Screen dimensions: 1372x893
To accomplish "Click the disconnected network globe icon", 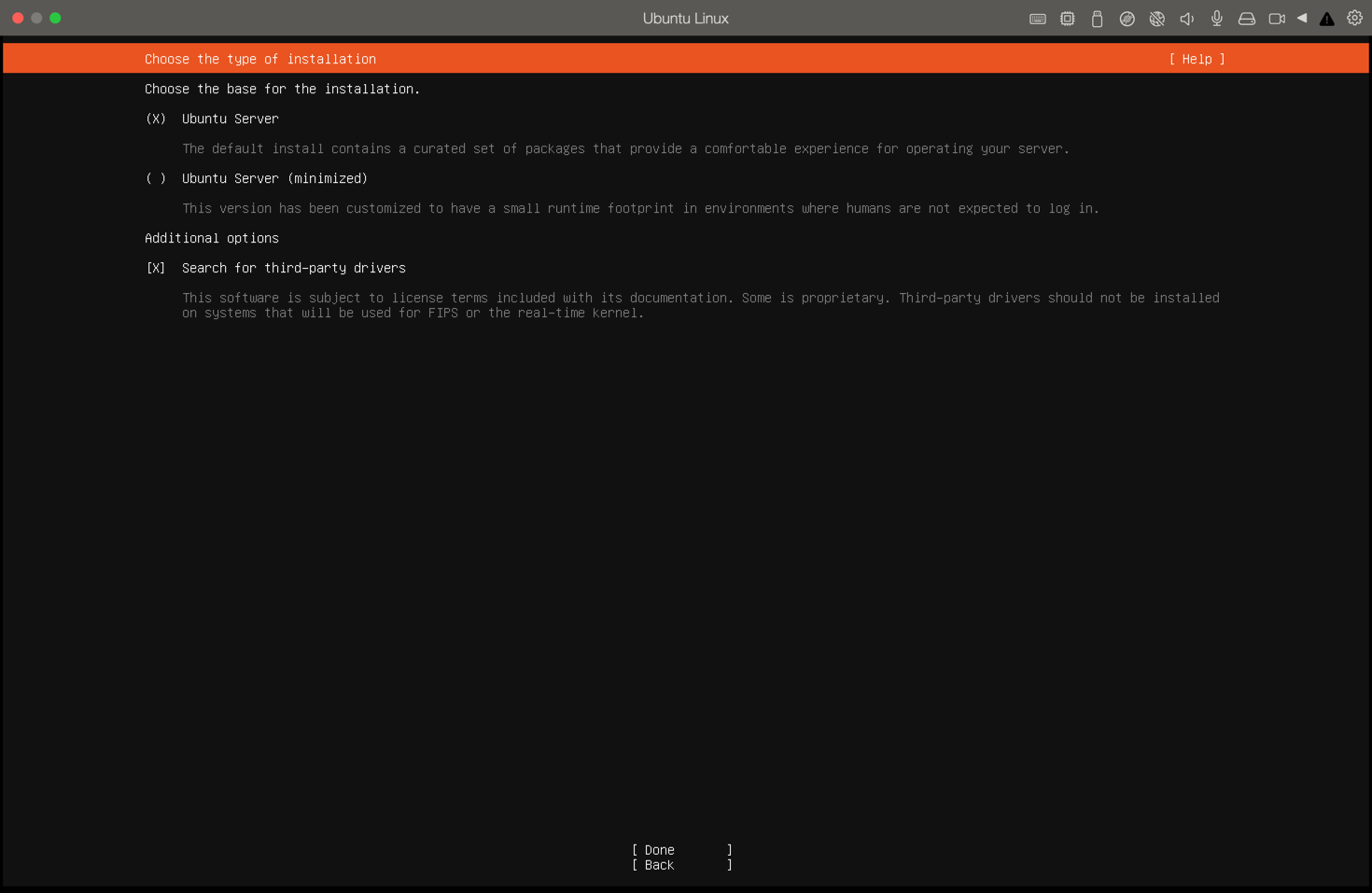I will [1156, 19].
